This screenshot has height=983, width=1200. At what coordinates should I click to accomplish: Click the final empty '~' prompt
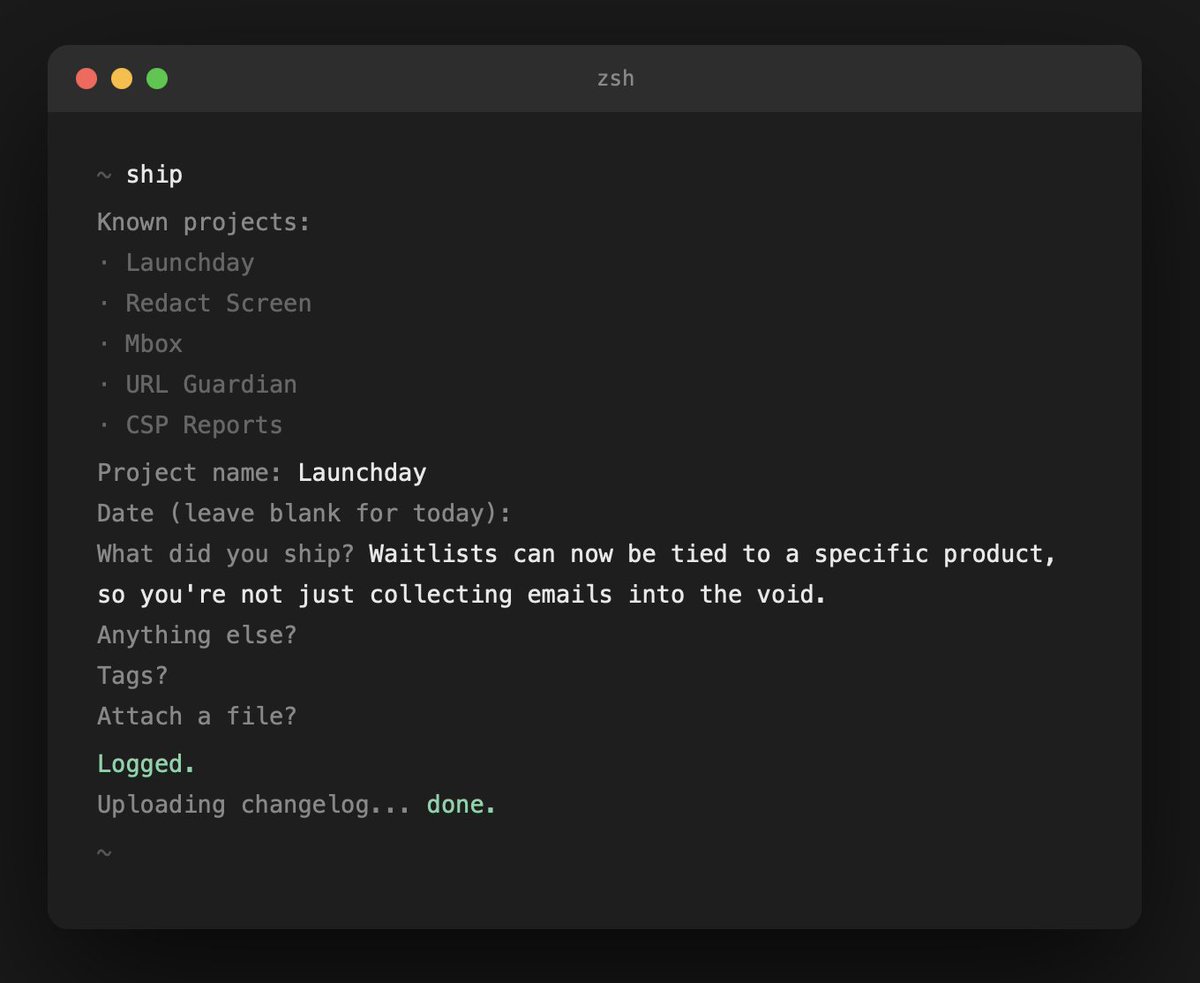tap(104, 852)
